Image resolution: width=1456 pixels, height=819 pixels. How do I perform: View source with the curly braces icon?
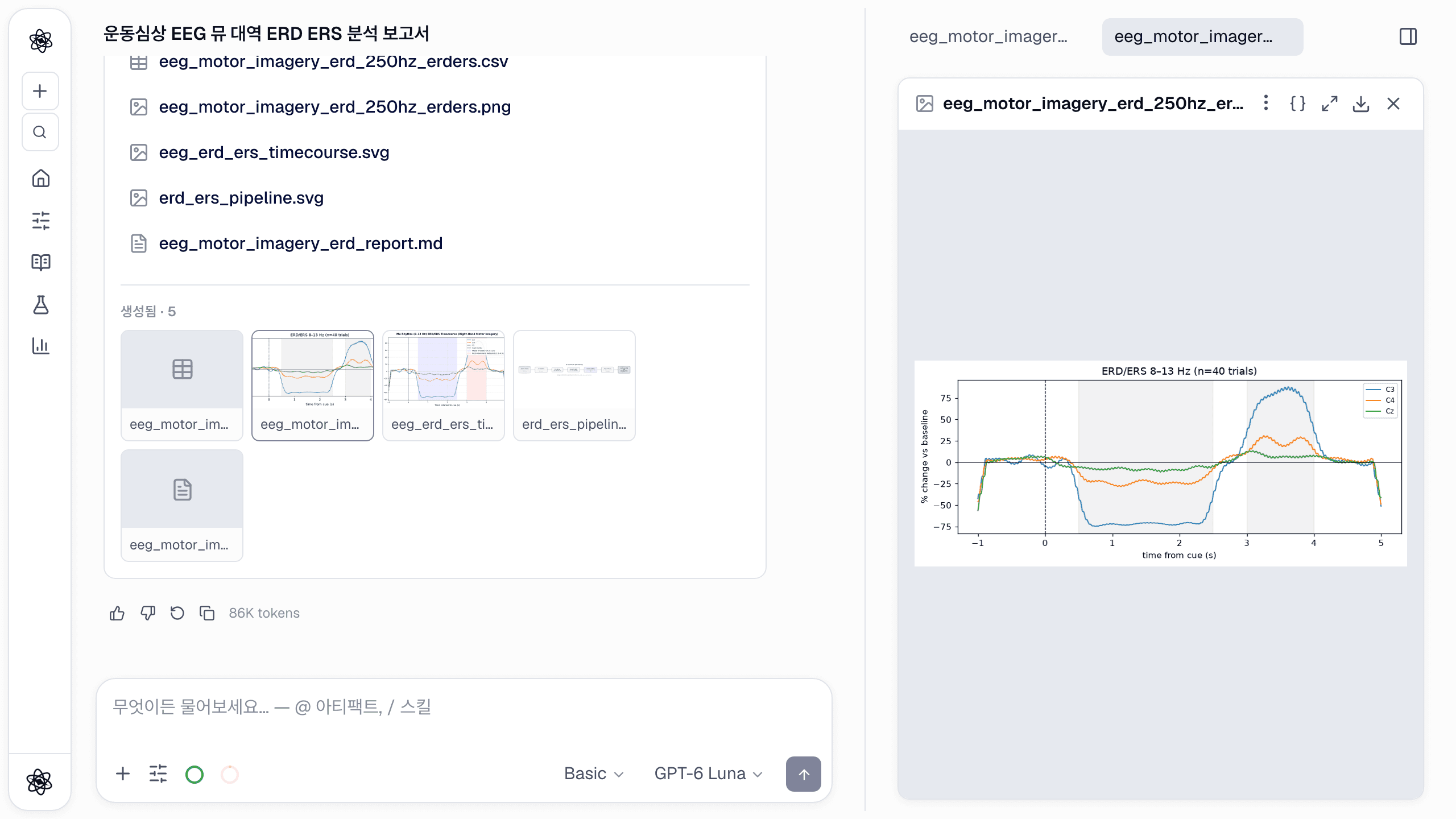pyautogui.click(x=1297, y=104)
